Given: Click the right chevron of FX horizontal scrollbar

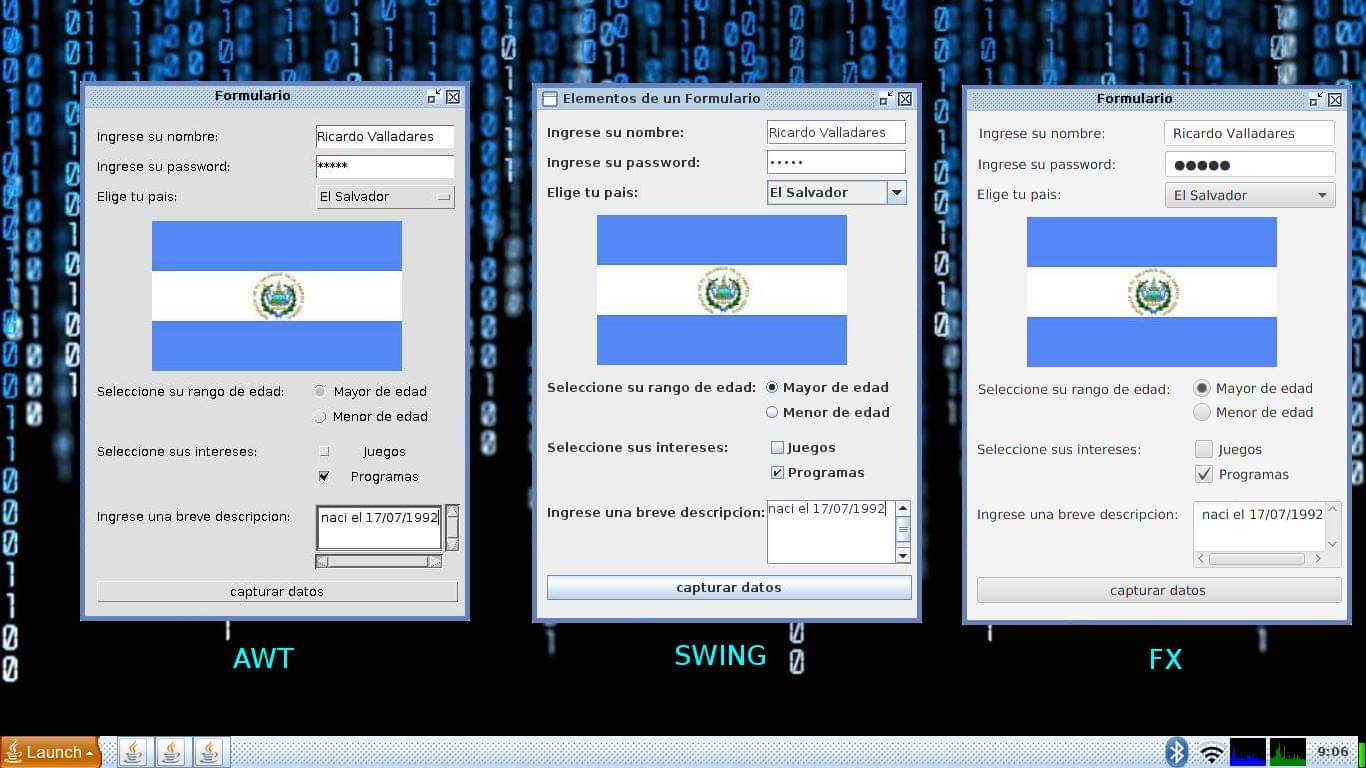Looking at the screenshot, I should tap(1318, 559).
